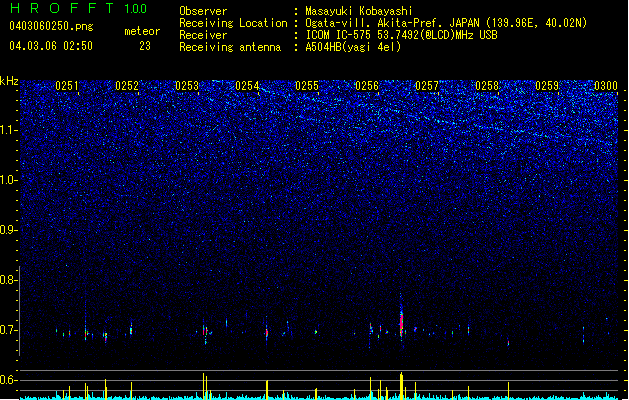Click the 0300 time marker
Screen dimensions: 629x400
(x=606, y=86)
